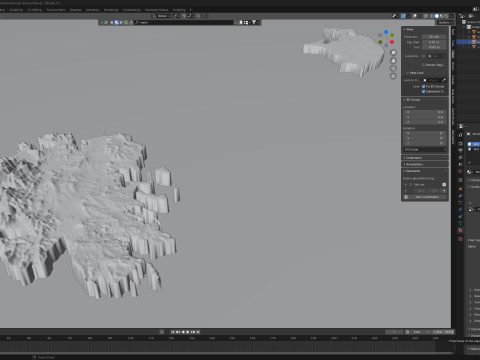Open the Tool properties tab icon
480x360 pixels.
(460, 135)
